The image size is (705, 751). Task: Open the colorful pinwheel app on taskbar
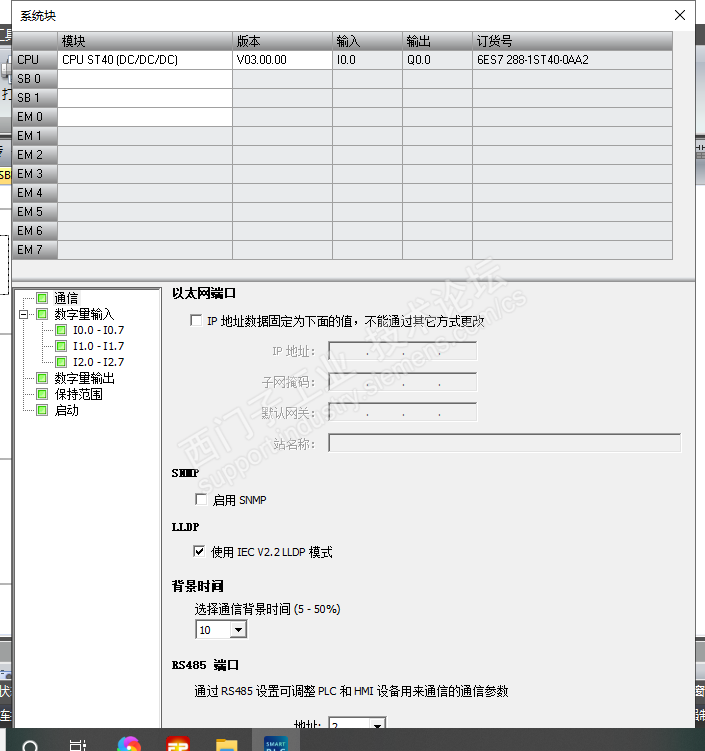(129, 744)
